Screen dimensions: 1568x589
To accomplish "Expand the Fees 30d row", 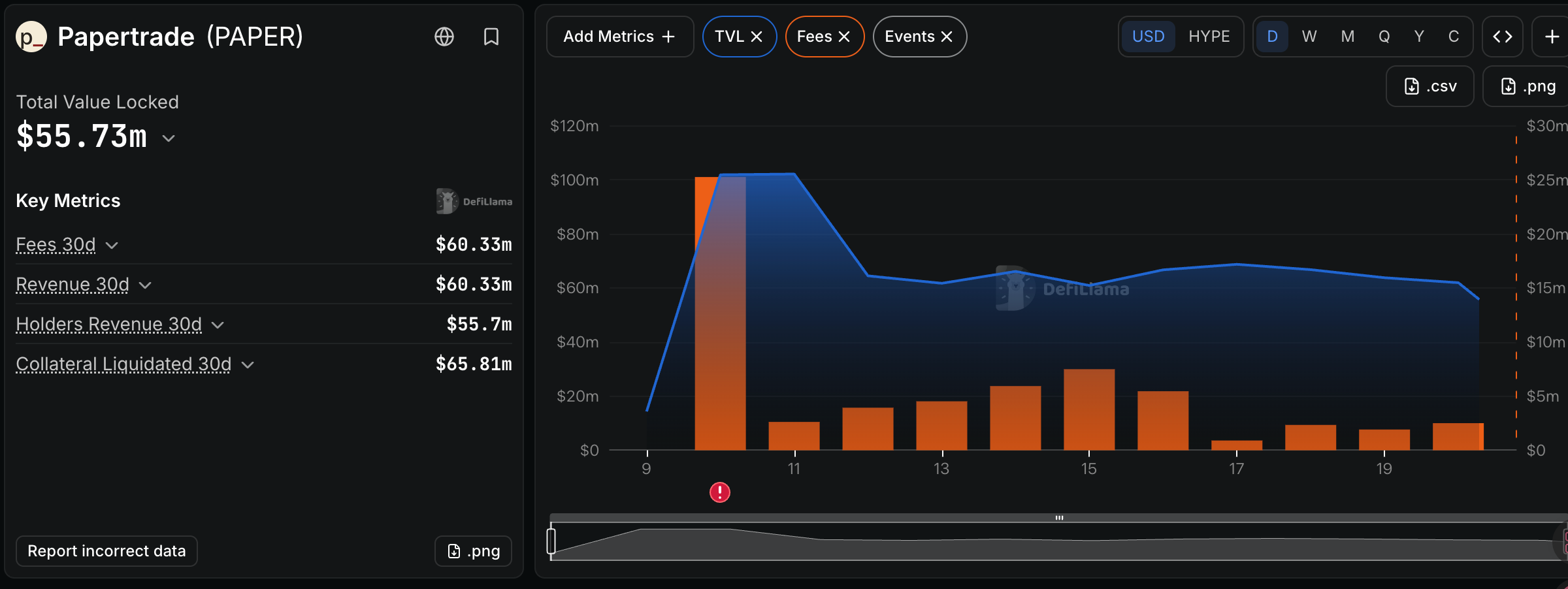I will tap(112, 246).
